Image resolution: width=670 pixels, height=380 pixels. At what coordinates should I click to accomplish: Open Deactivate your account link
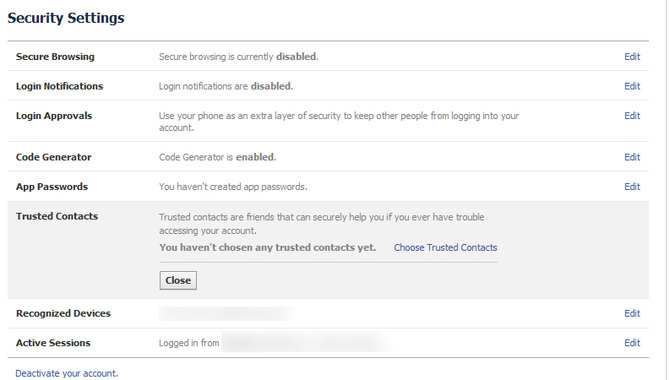(x=67, y=374)
